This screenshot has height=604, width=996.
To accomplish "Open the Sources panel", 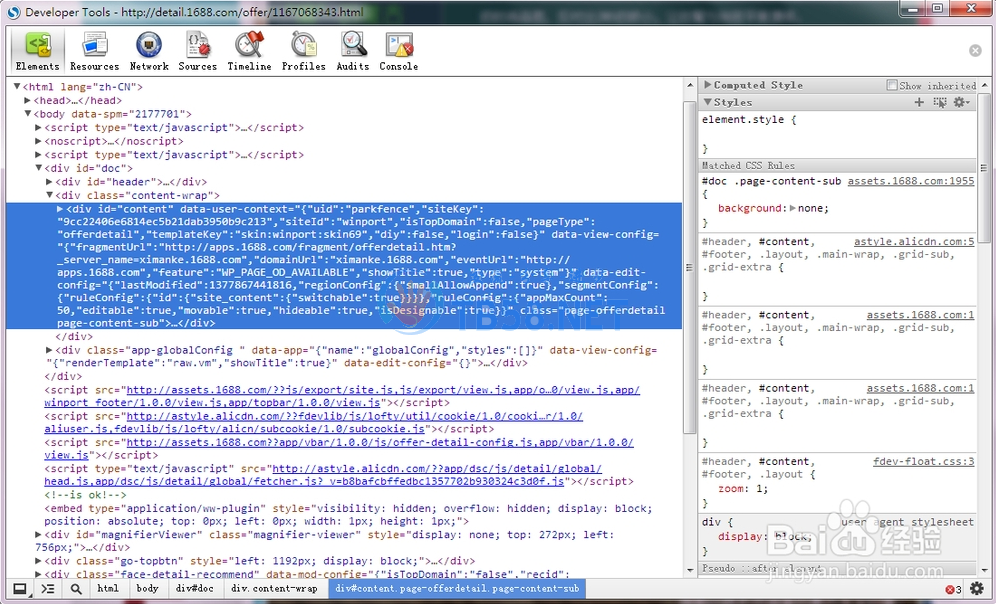I will coord(198,51).
